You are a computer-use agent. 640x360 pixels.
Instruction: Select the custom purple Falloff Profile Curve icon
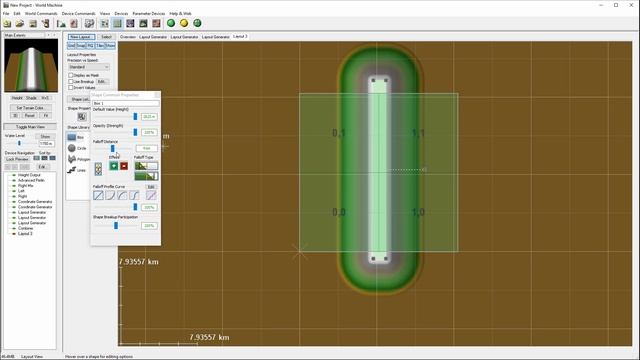pyautogui.click(x=151, y=196)
